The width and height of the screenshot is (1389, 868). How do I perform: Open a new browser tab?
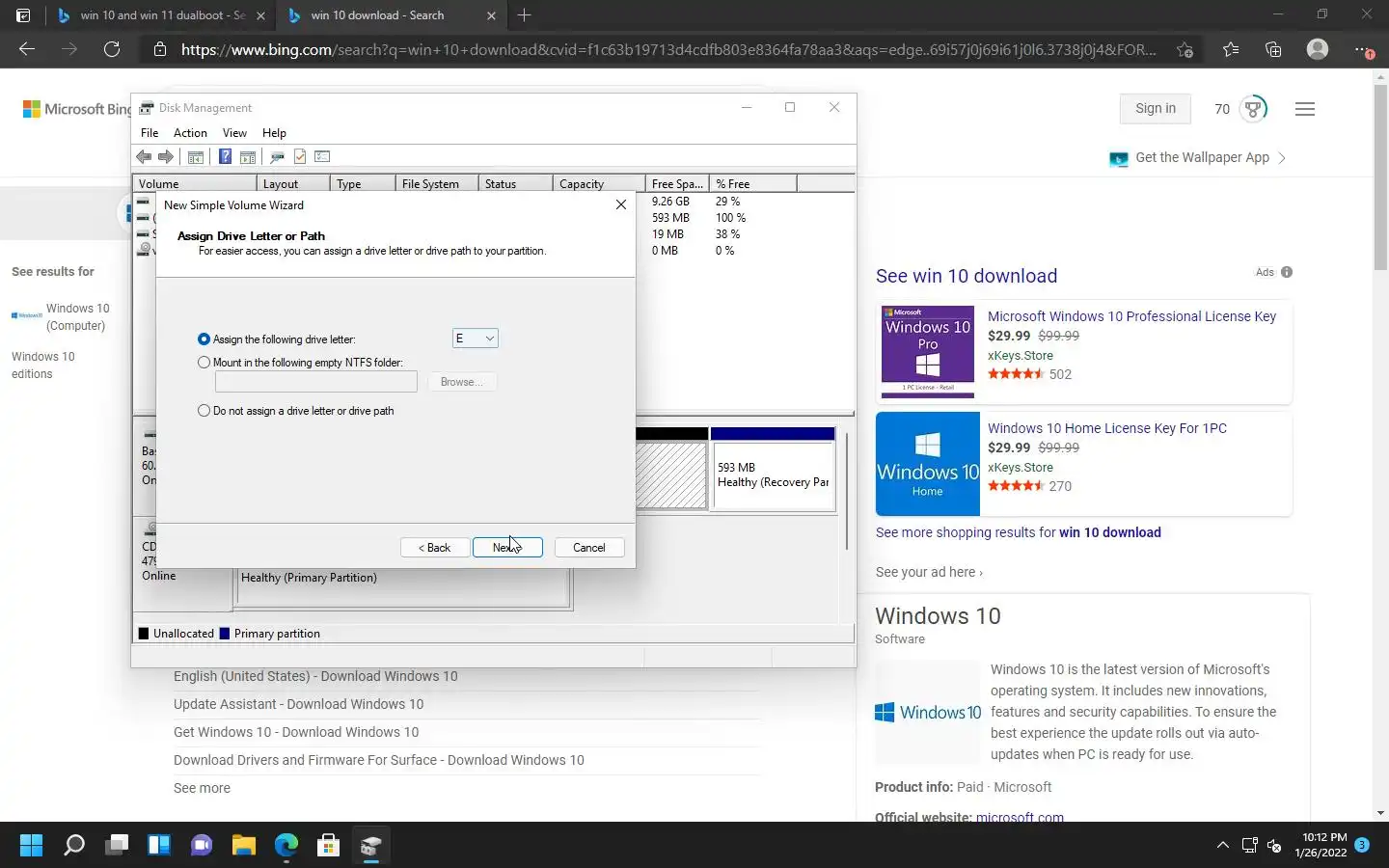click(525, 15)
